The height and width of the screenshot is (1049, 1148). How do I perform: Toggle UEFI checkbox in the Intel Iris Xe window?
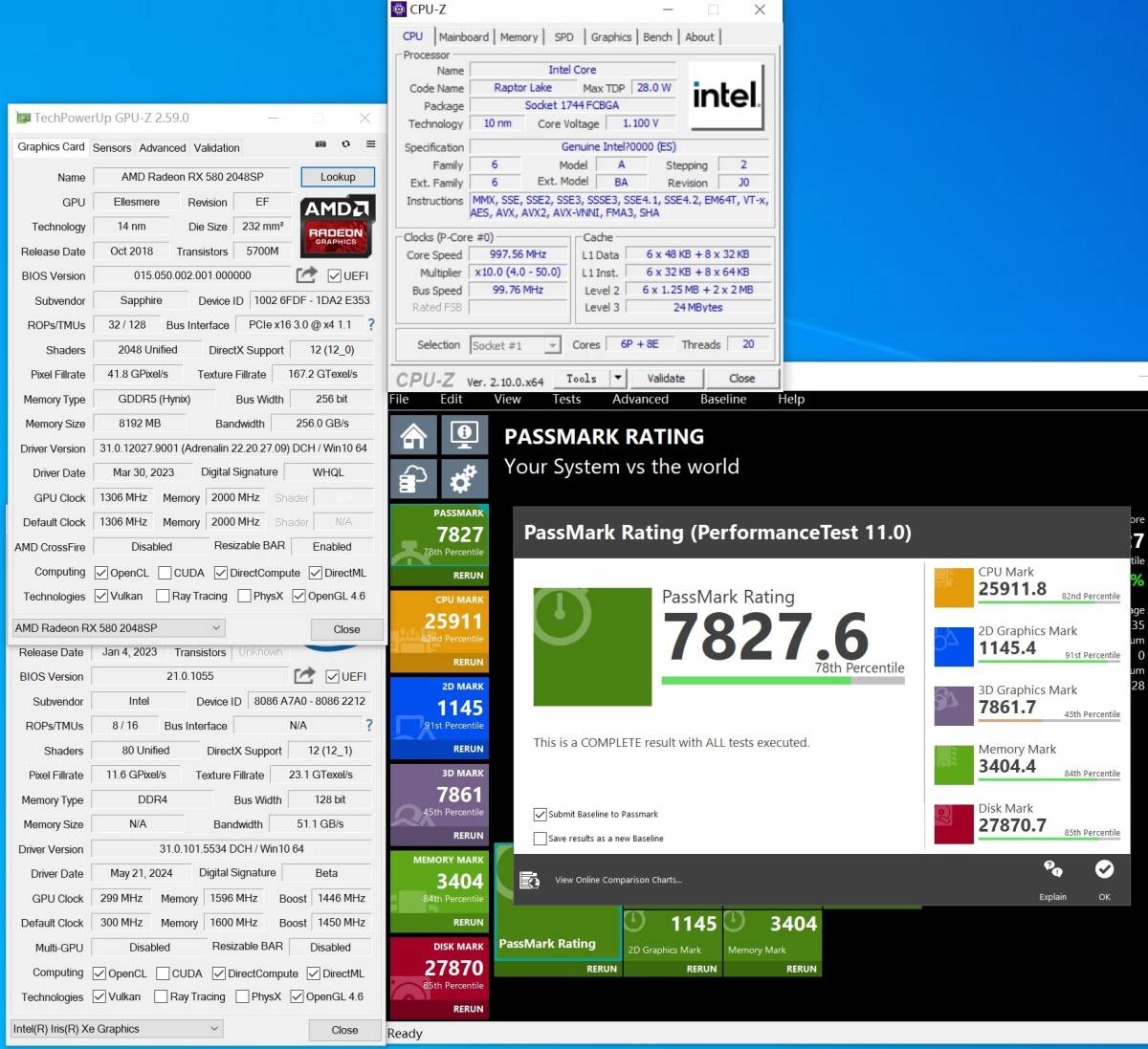332,676
